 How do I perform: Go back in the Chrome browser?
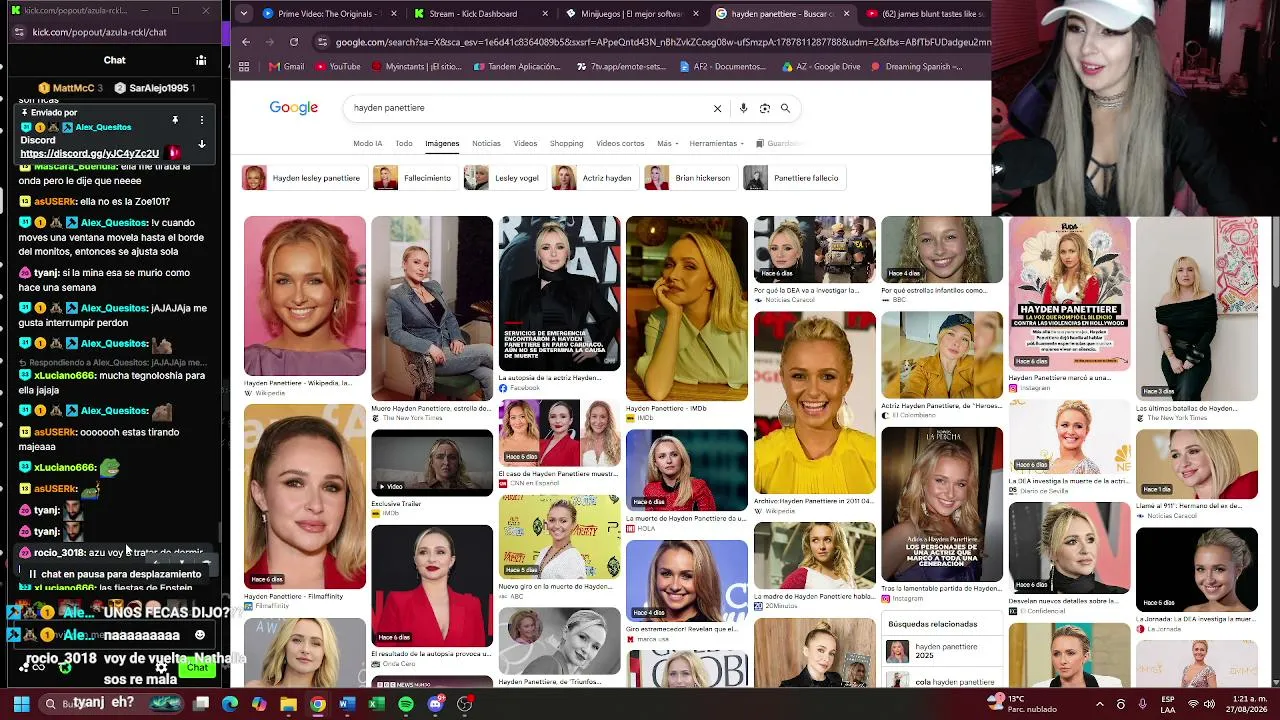click(x=246, y=42)
